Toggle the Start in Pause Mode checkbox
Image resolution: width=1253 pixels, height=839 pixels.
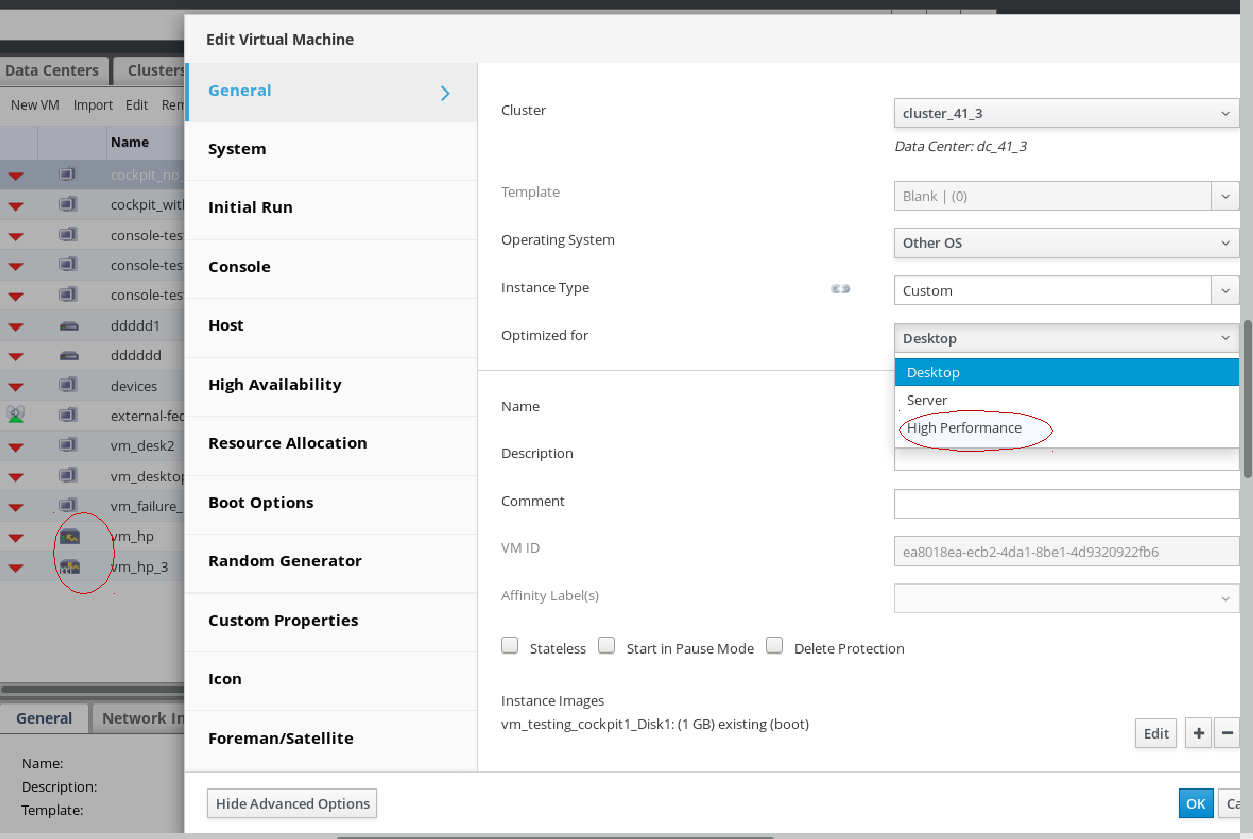tap(607, 646)
